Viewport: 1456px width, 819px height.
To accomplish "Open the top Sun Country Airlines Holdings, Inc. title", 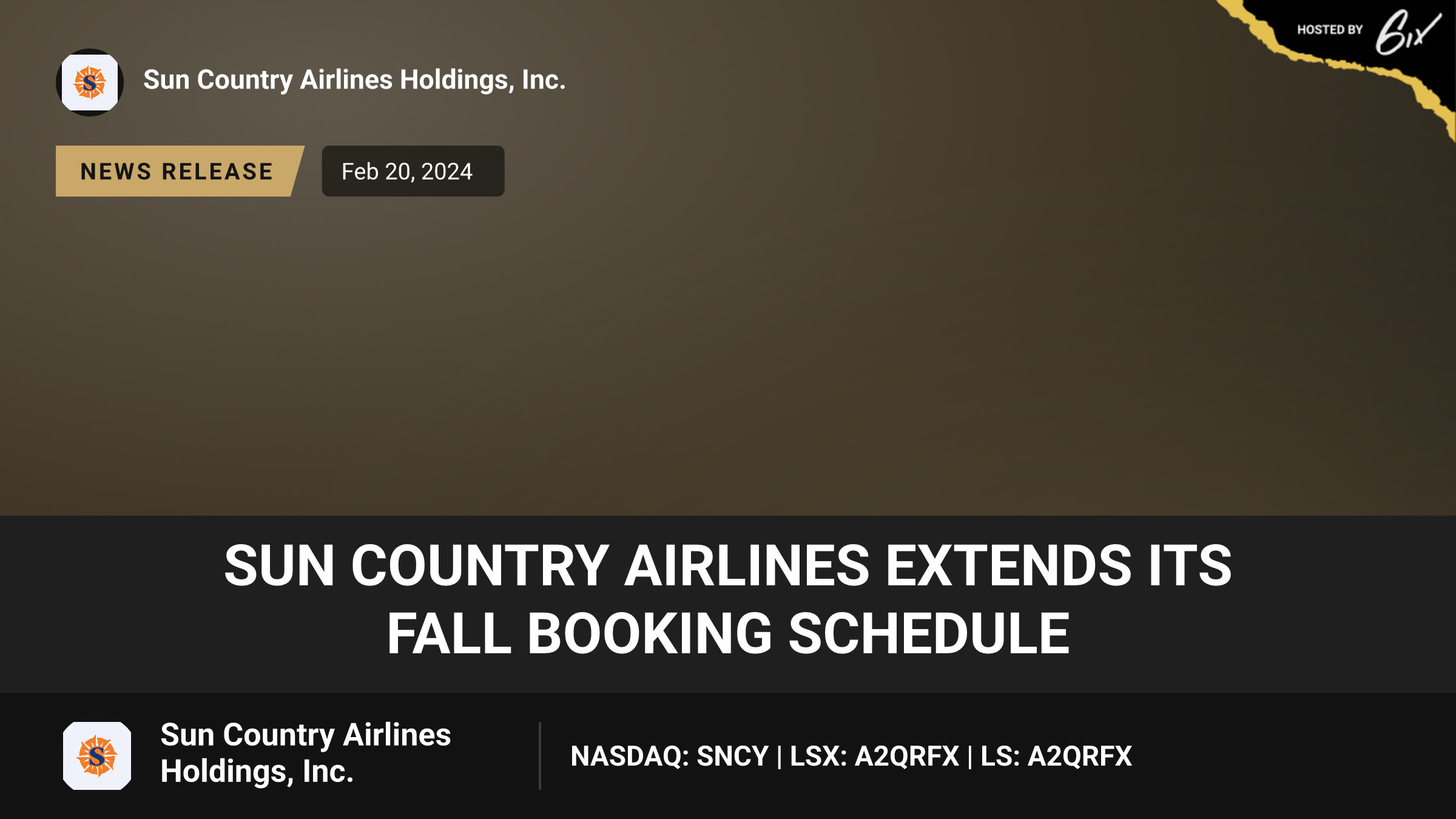I will pyautogui.click(x=354, y=80).
